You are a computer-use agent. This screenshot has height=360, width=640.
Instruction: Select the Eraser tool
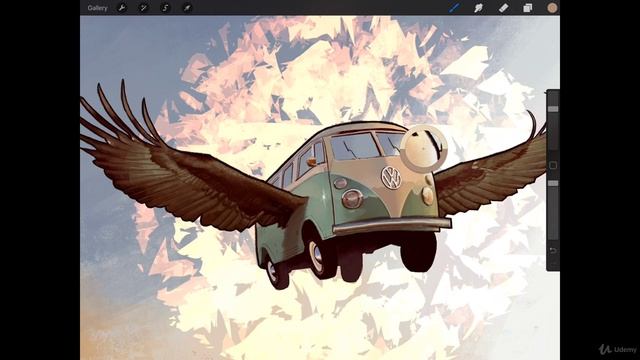tap(503, 8)
